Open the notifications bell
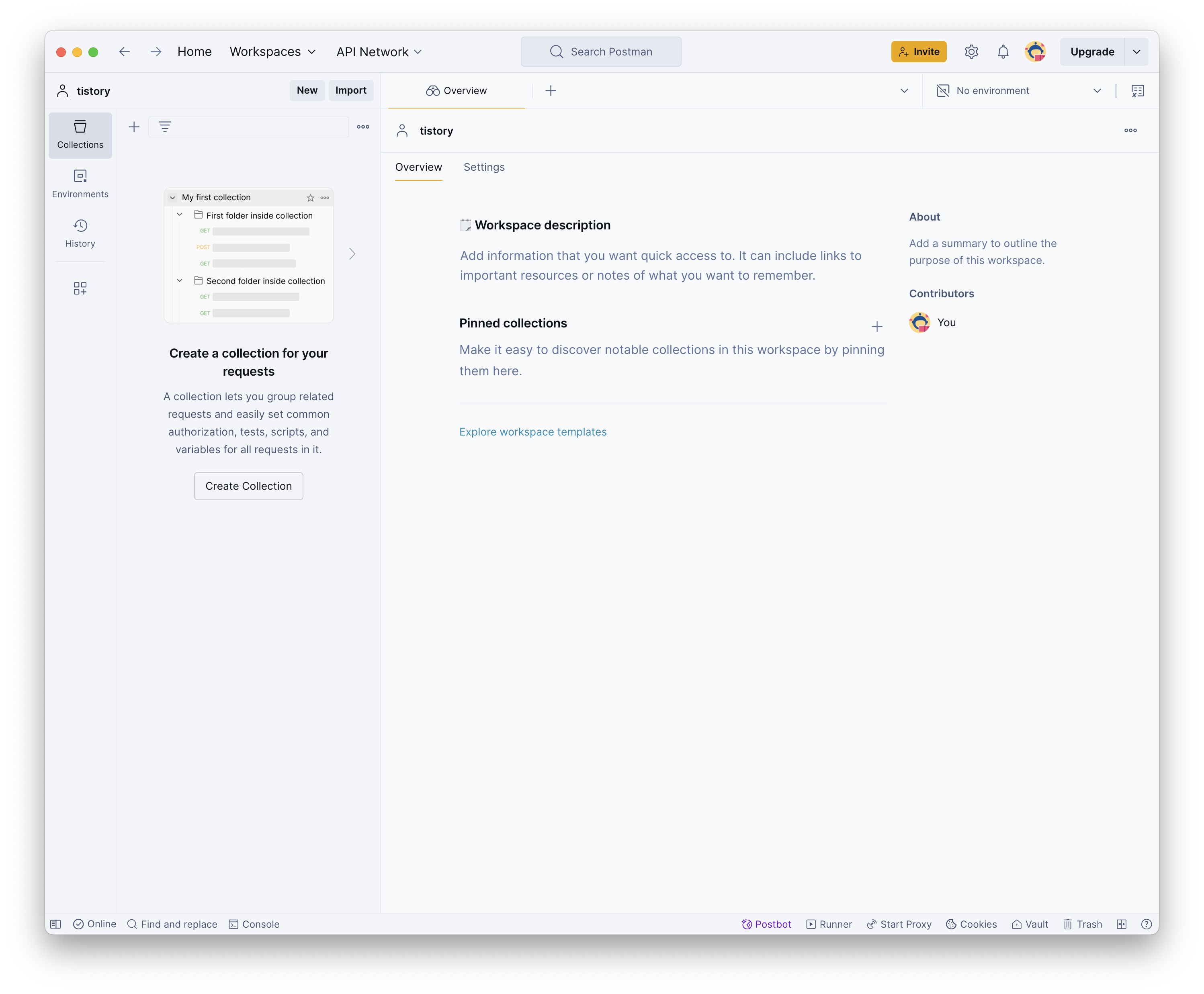Screen dimensions: 1204x994 [1003, 52]
